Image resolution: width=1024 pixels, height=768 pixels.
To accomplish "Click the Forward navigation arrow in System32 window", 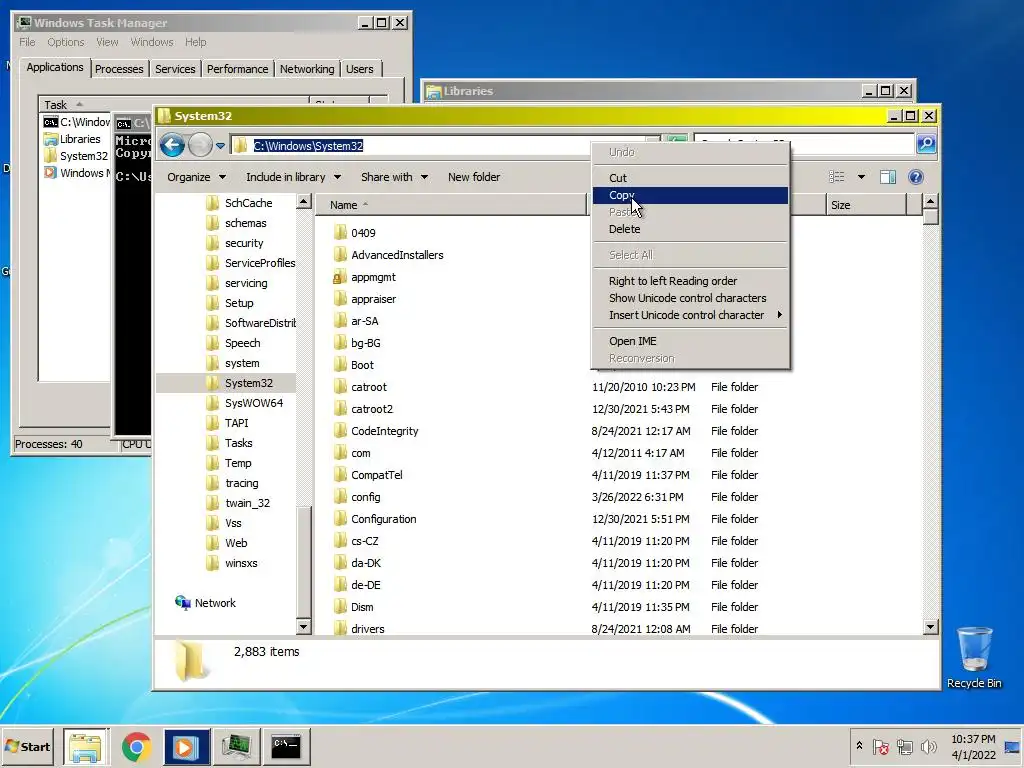I will pos(200,145).
